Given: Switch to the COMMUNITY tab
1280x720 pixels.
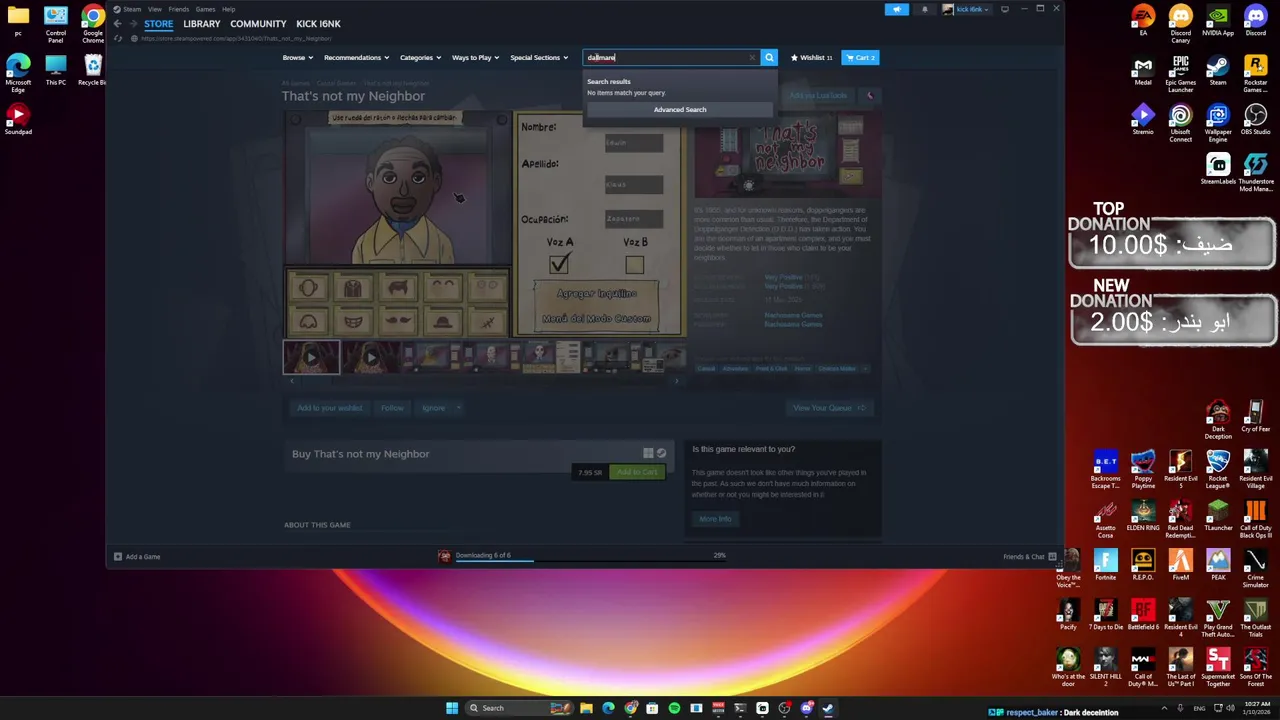Looking at the screenshot, I should tap(258, 24).
